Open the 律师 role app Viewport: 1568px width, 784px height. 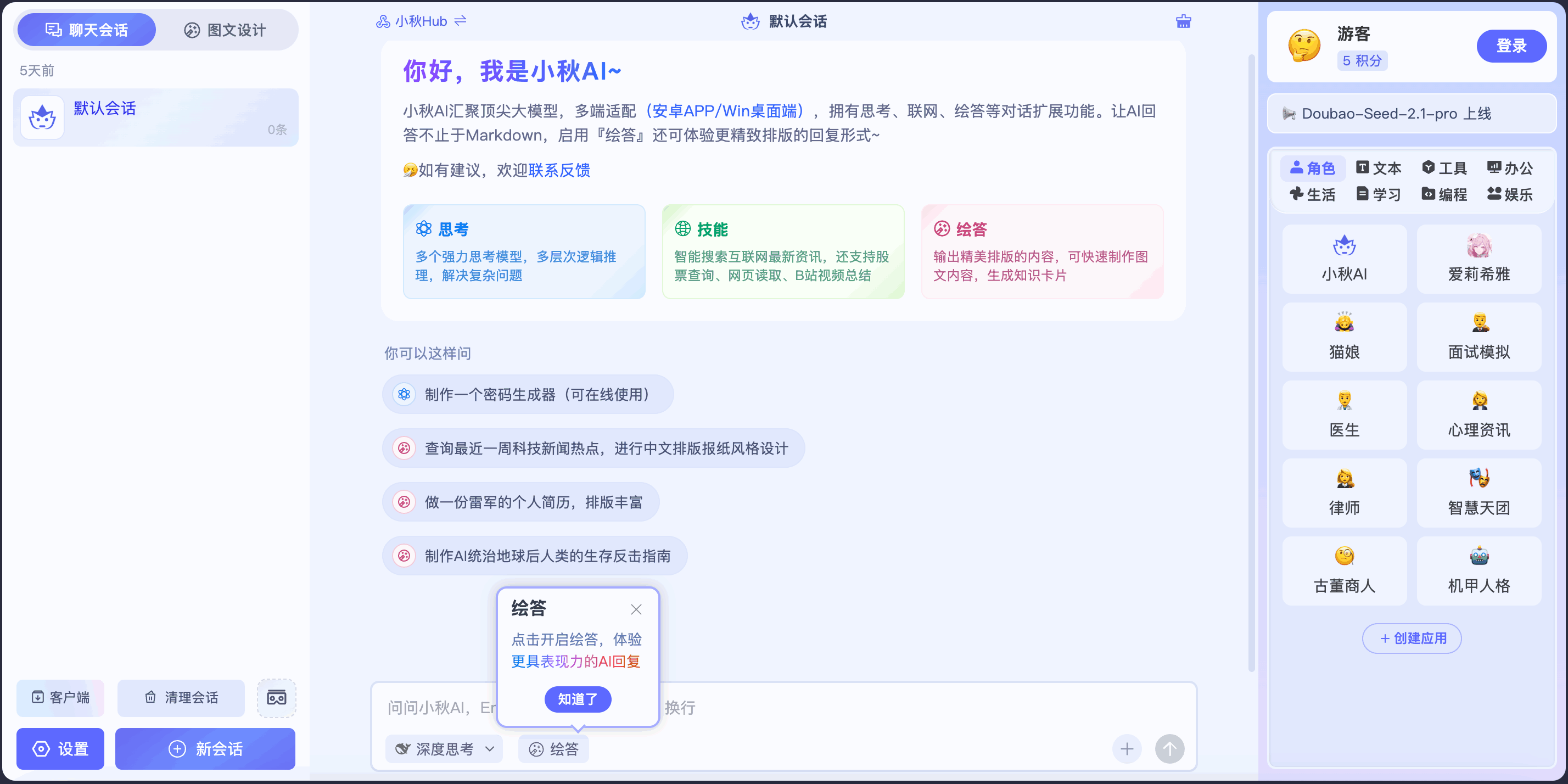tap(1344, 493)
